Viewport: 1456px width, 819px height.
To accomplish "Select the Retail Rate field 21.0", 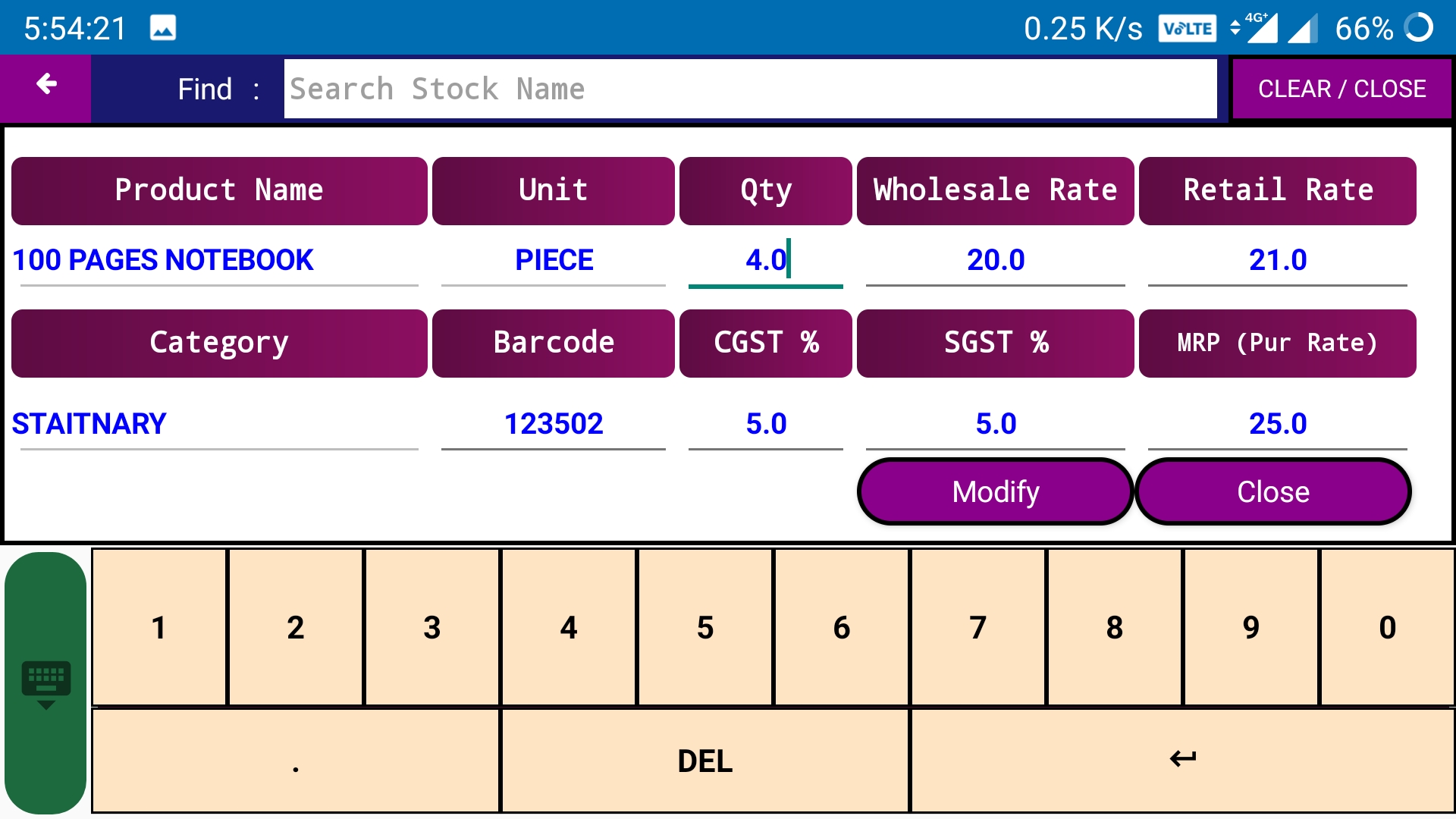I will (x=1277, y=260).
